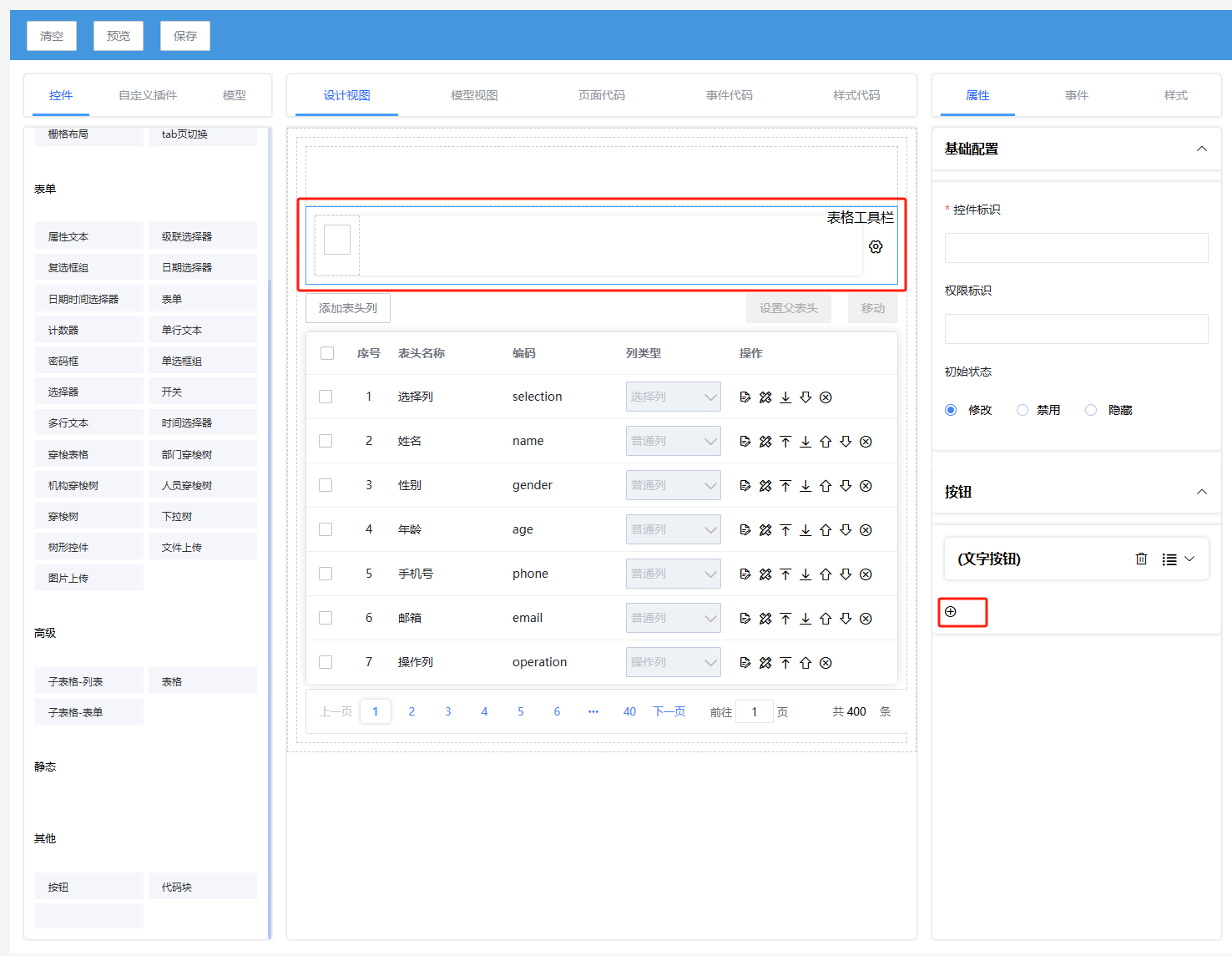Click the 控件标识 input field
The height and width of the screenshot is (956, 1232).
[x=1076, y=248]
